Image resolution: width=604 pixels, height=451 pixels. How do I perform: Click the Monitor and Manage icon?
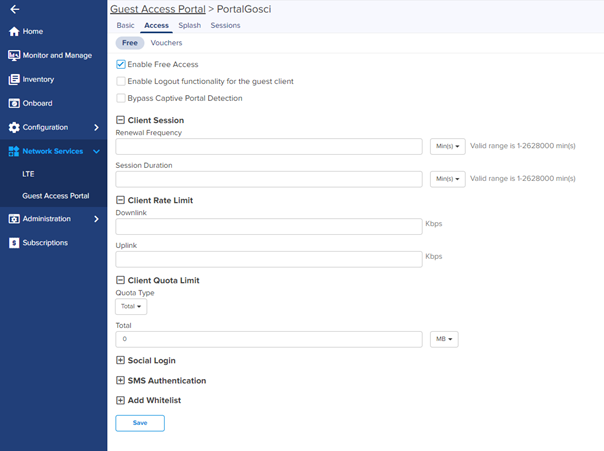(14, 55)
